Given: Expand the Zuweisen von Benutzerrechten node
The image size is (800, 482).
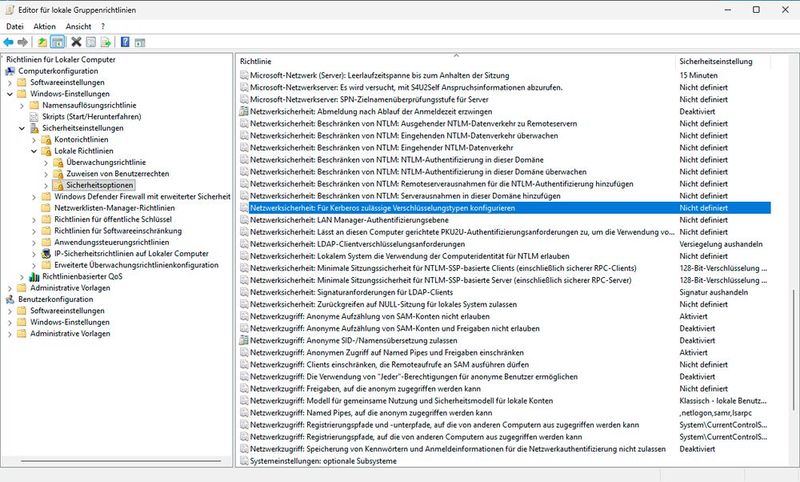Looking at the screenshot, I should (46, 174).
